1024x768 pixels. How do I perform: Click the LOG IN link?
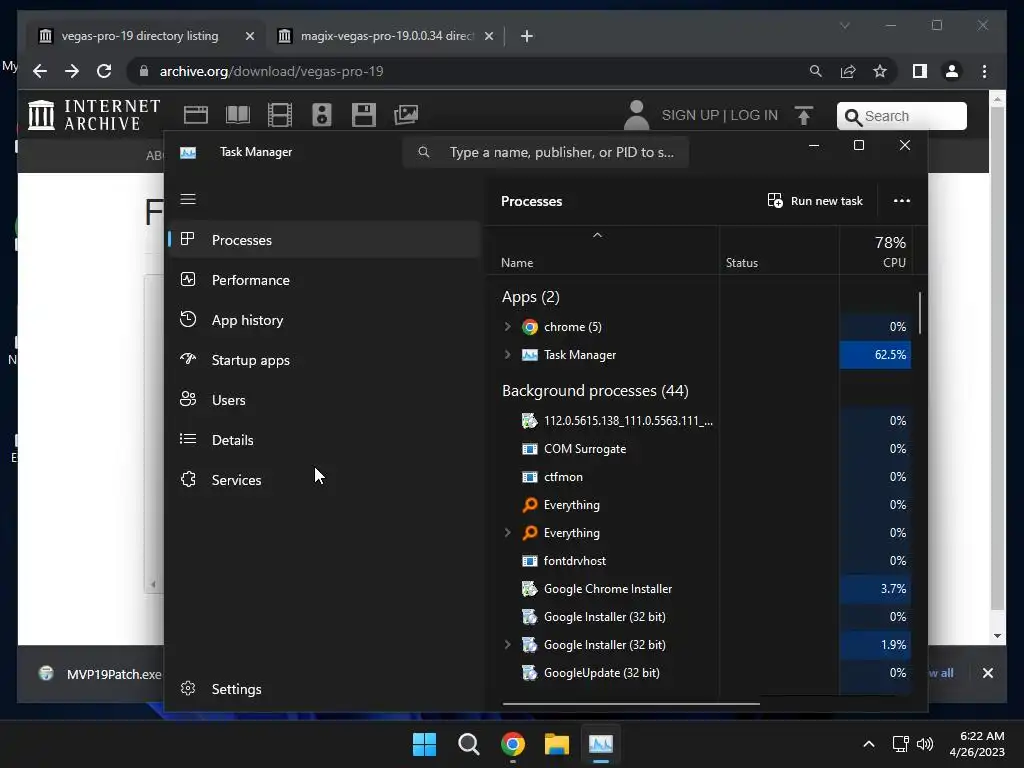754,116
